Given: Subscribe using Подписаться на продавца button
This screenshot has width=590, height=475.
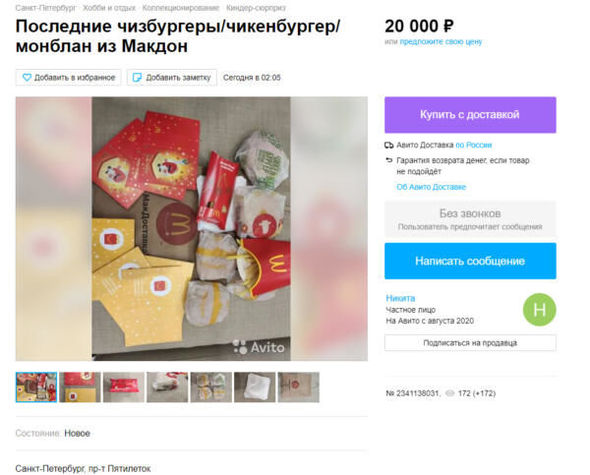Looking at the screenshot, I should pos(470,343).
